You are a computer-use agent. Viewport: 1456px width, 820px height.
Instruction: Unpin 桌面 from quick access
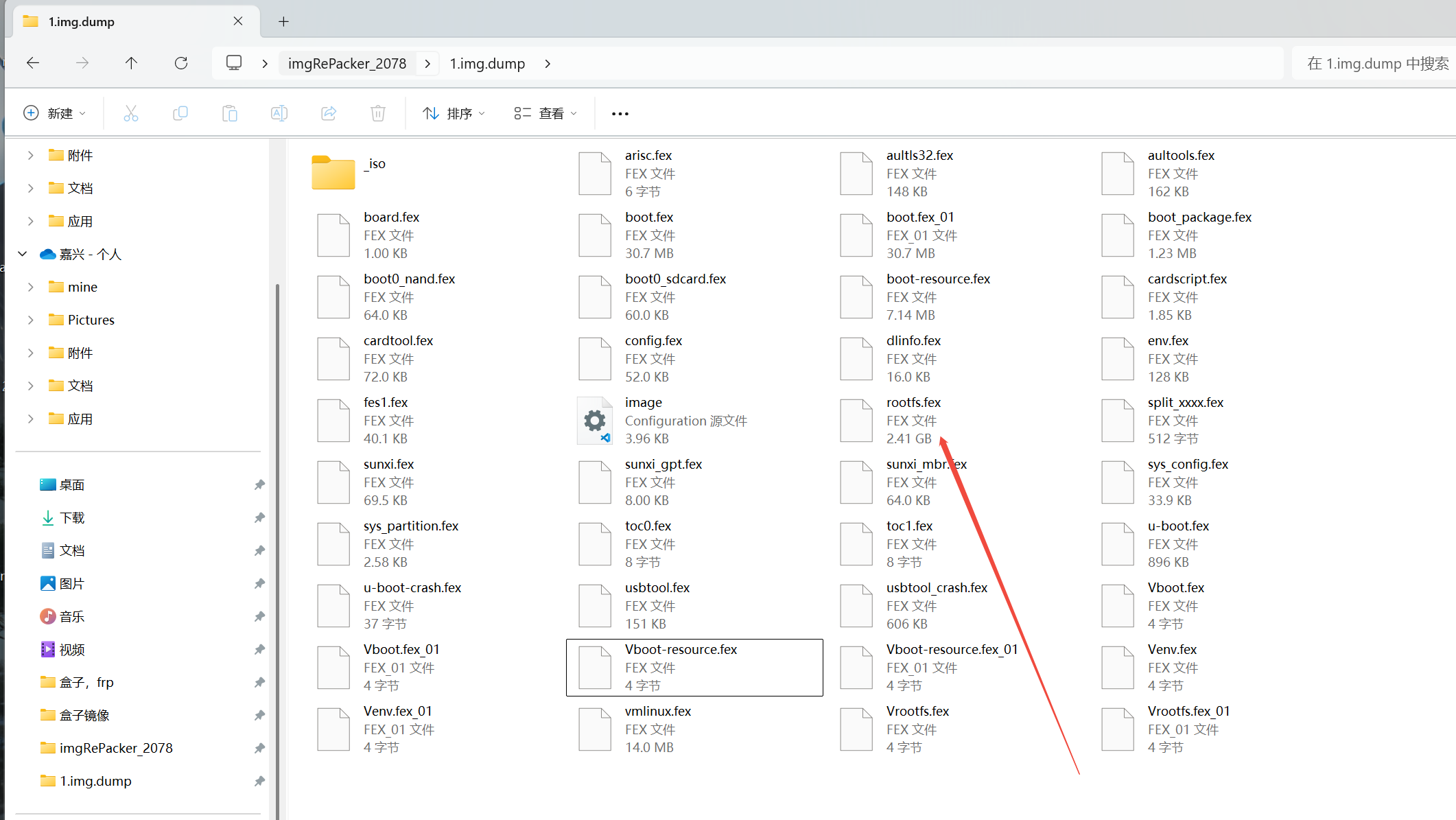[259, 484]
